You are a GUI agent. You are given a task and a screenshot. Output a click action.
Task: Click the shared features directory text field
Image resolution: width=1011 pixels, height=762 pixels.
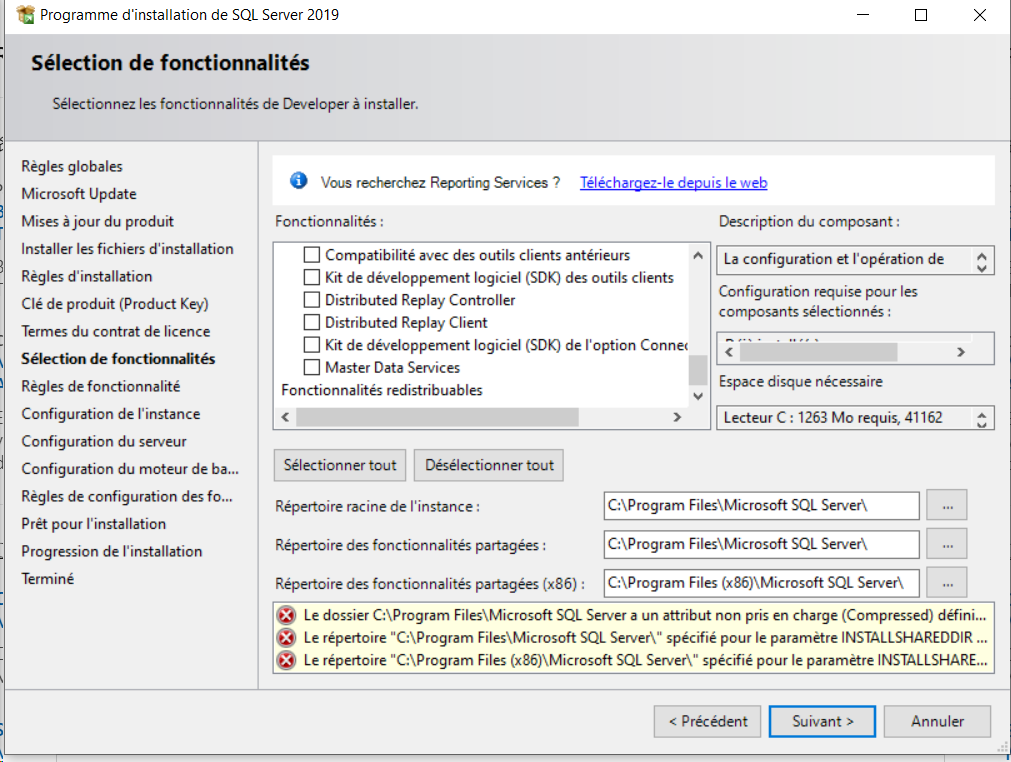pos(761,544)
